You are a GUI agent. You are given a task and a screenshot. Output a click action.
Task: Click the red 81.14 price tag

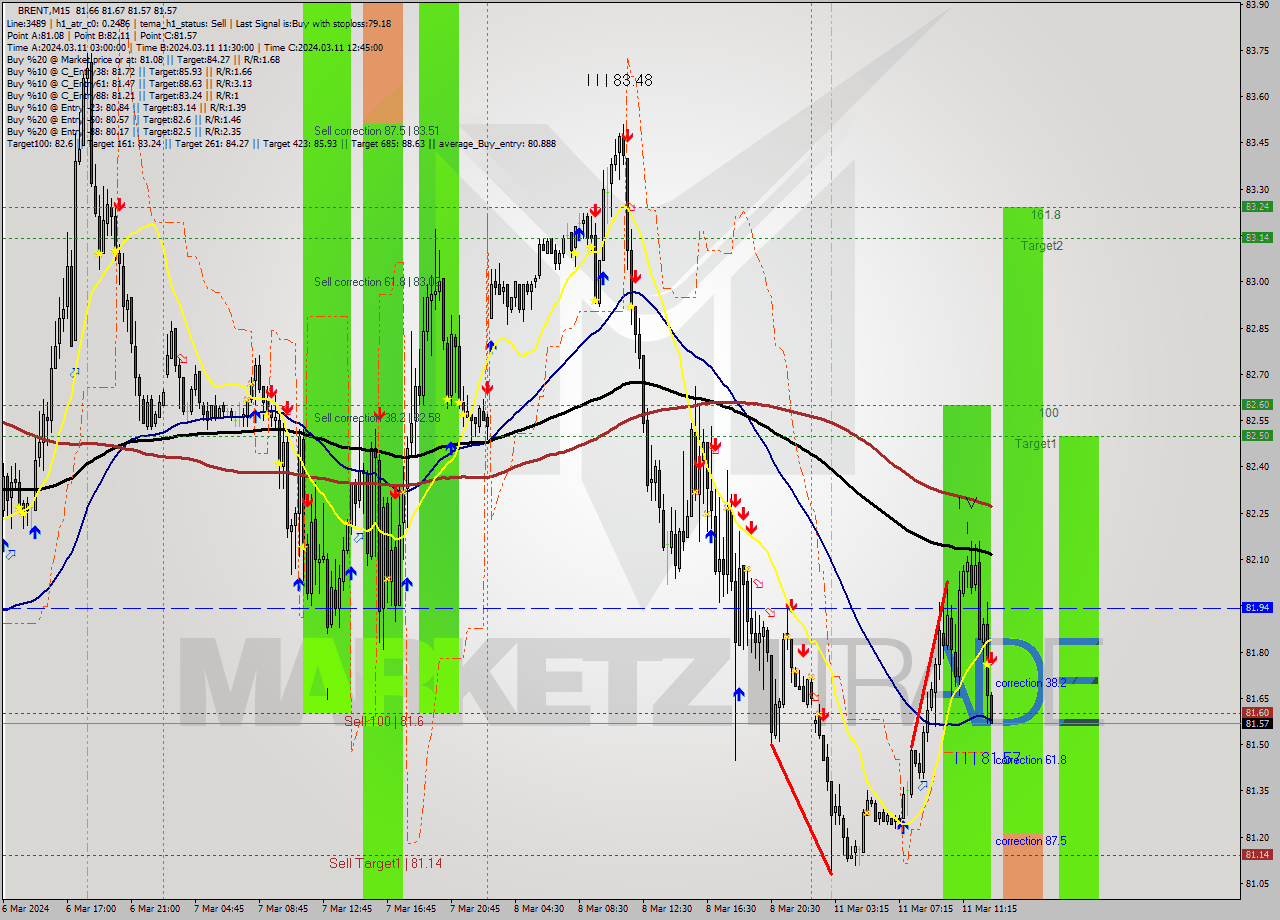tap(1257, 855)
